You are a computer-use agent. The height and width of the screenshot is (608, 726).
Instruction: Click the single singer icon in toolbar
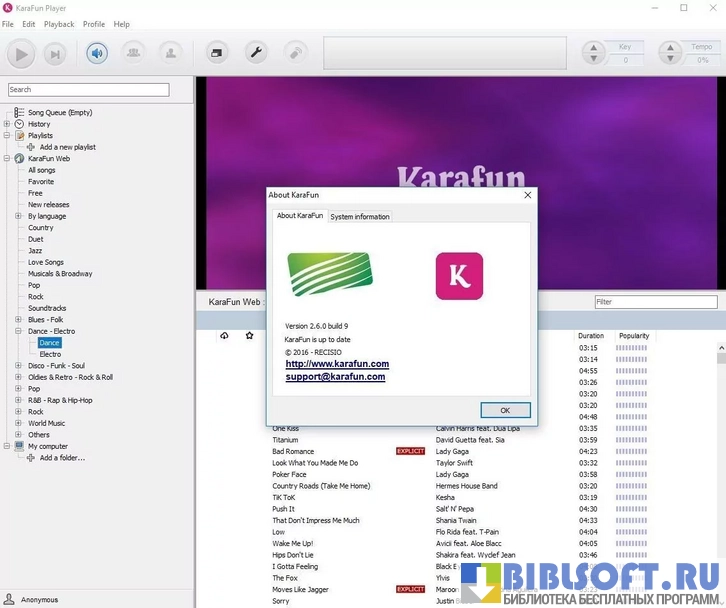click(x=171, y=53)
